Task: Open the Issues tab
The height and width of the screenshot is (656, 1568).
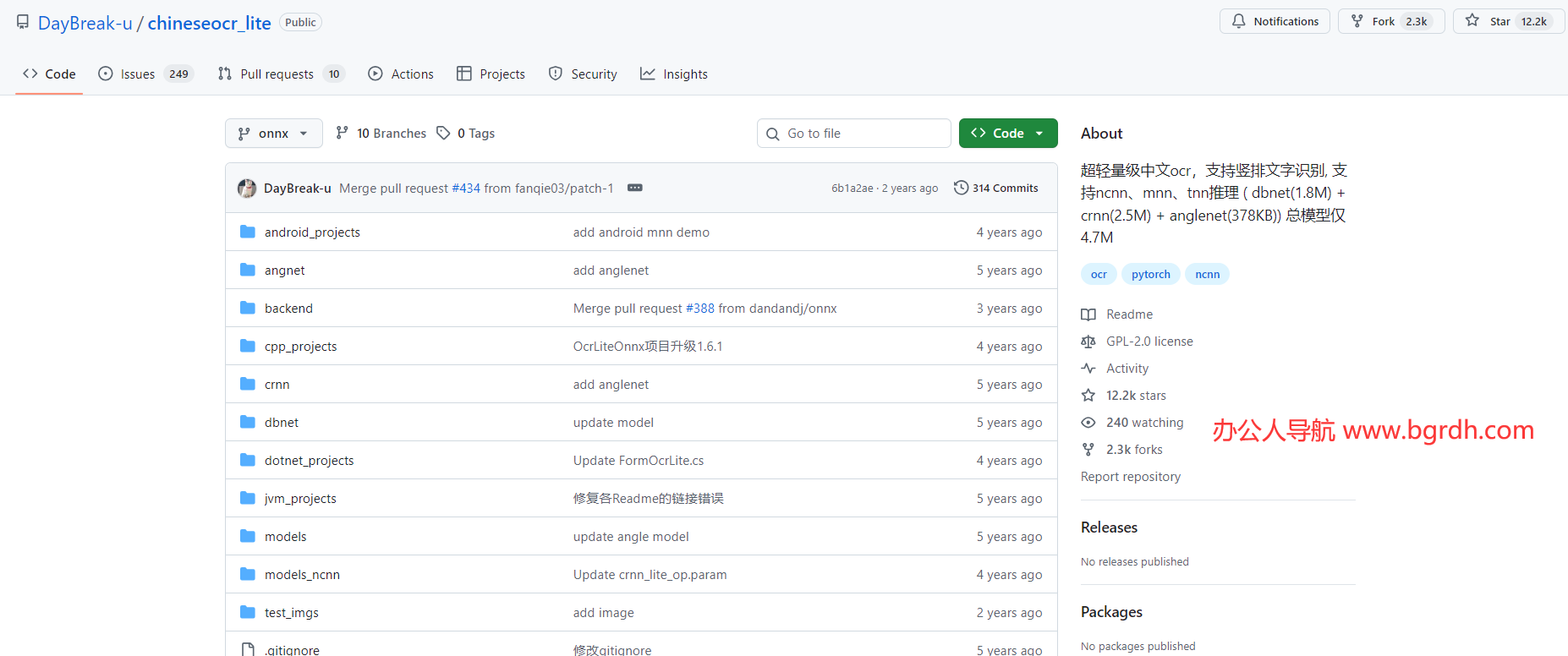Action: [x=145, y=74]
